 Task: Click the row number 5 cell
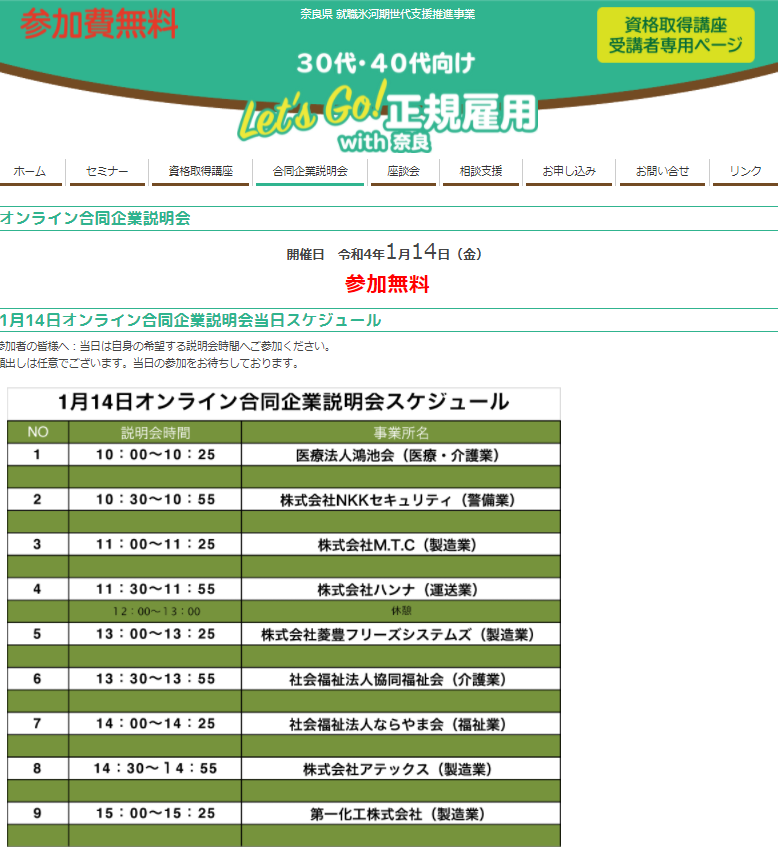tap(38, 634)
